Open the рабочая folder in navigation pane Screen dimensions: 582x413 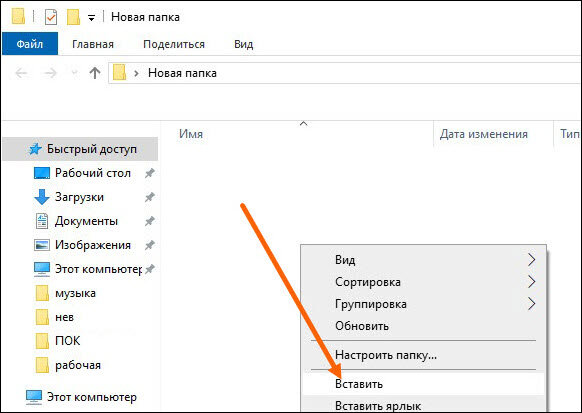(78, 365)
